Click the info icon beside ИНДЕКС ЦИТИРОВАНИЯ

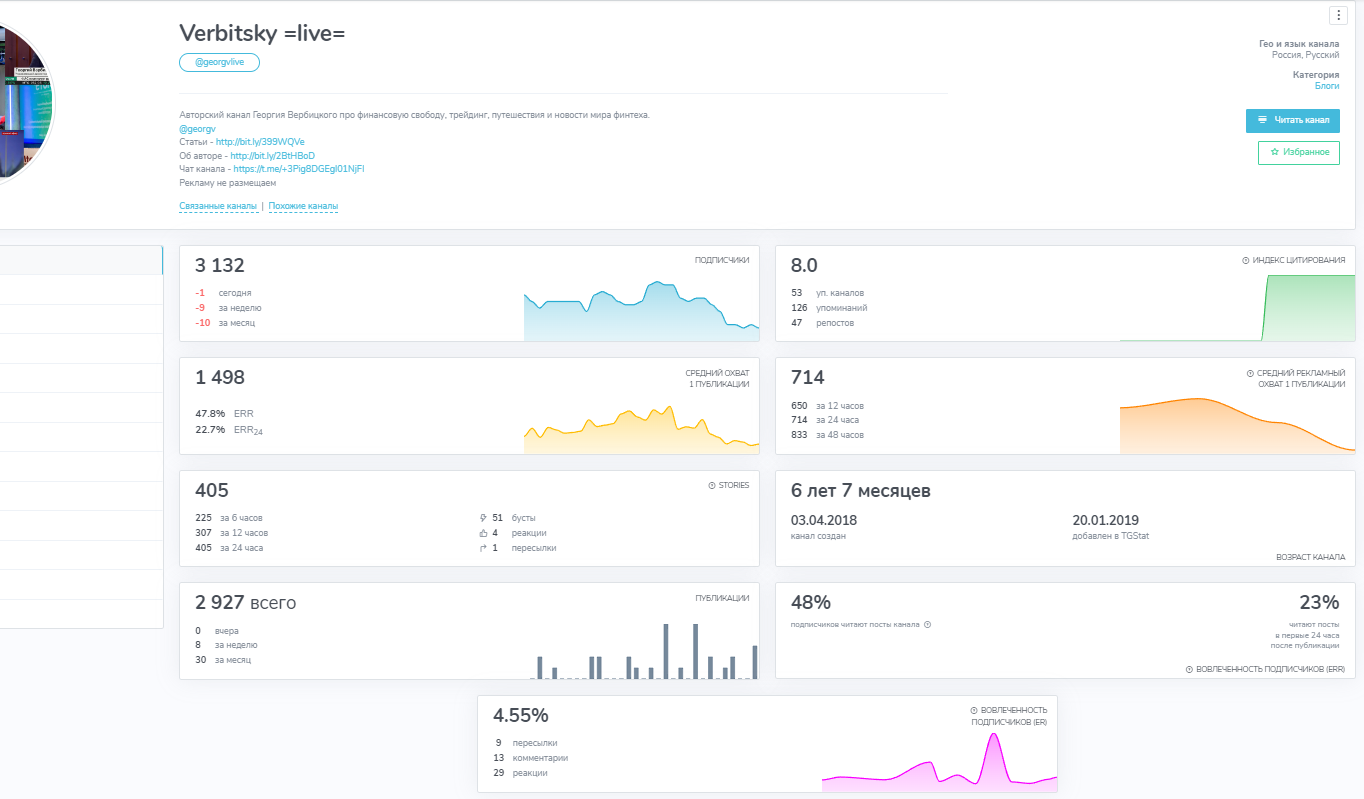1246,260
